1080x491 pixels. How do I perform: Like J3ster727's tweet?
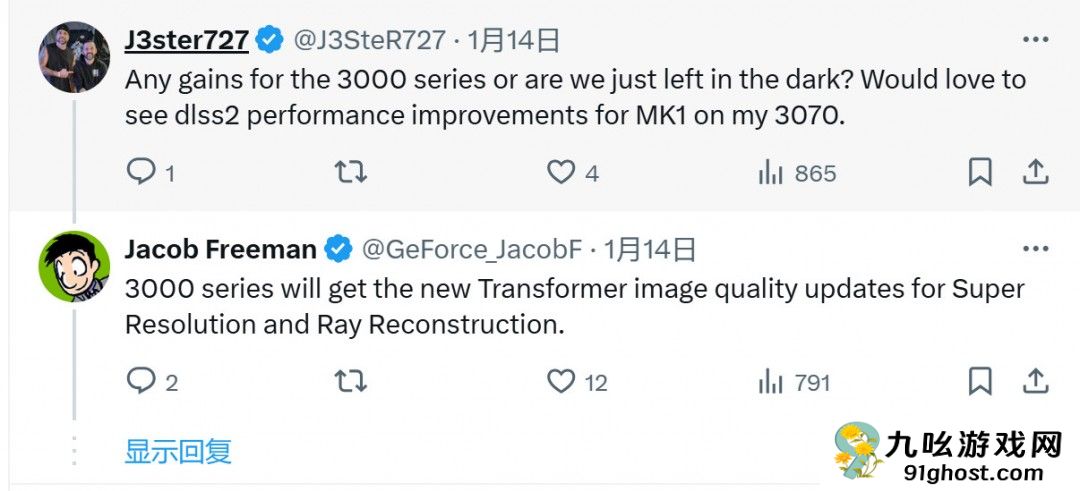[x=560, y=173]
